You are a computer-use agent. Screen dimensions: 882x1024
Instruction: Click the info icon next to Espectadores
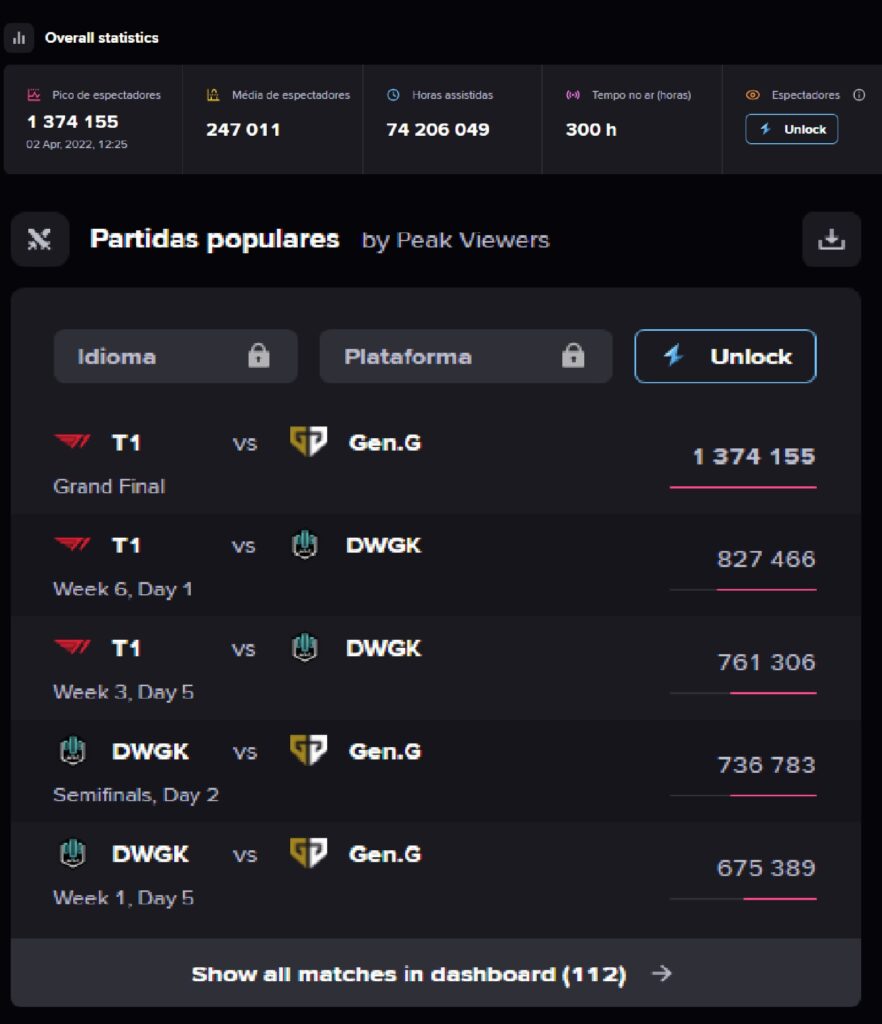(858, 95)
